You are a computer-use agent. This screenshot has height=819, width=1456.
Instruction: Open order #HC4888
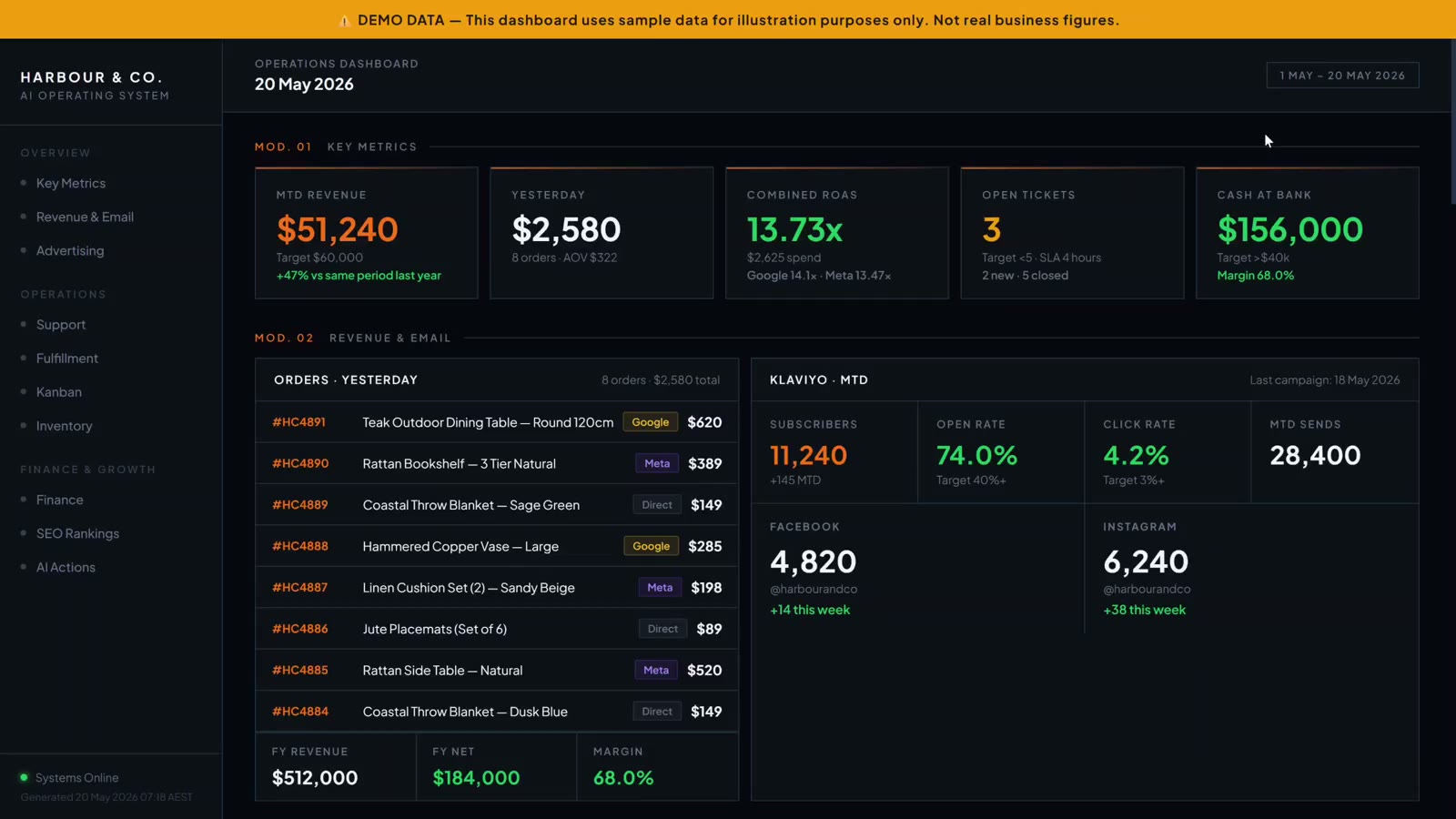point(300,546)
